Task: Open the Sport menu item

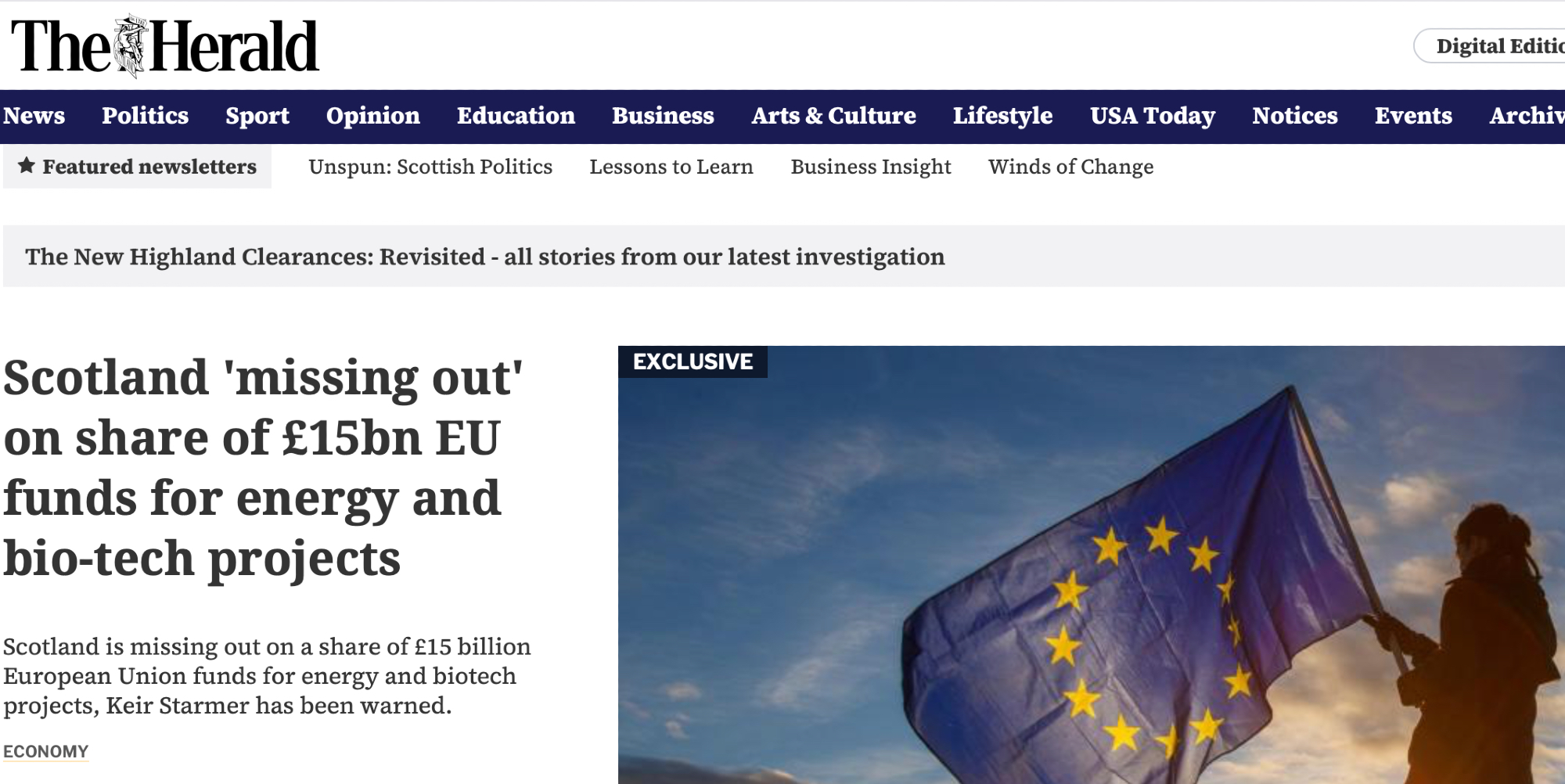Action: [x=257, y=116]
